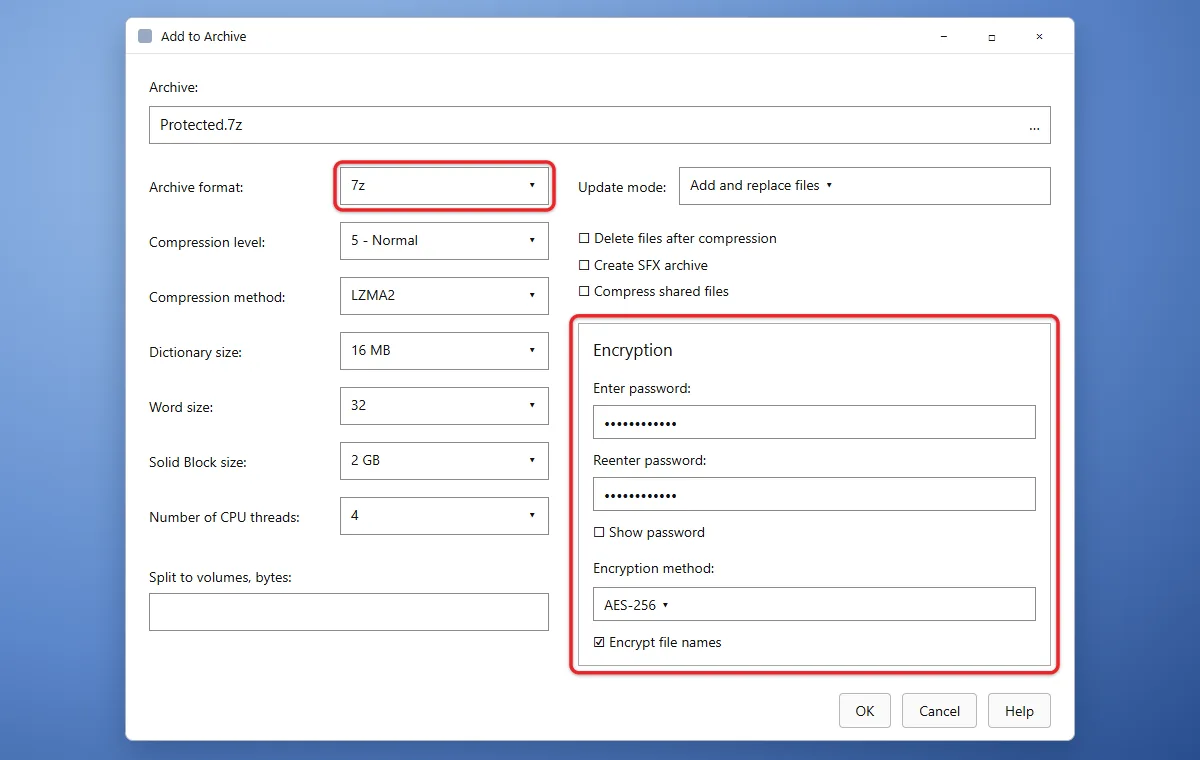The width and height of the screenshot is (1200, 760).
Task: Maximize the Add to Archive window
Action: [x=991, y=36]
